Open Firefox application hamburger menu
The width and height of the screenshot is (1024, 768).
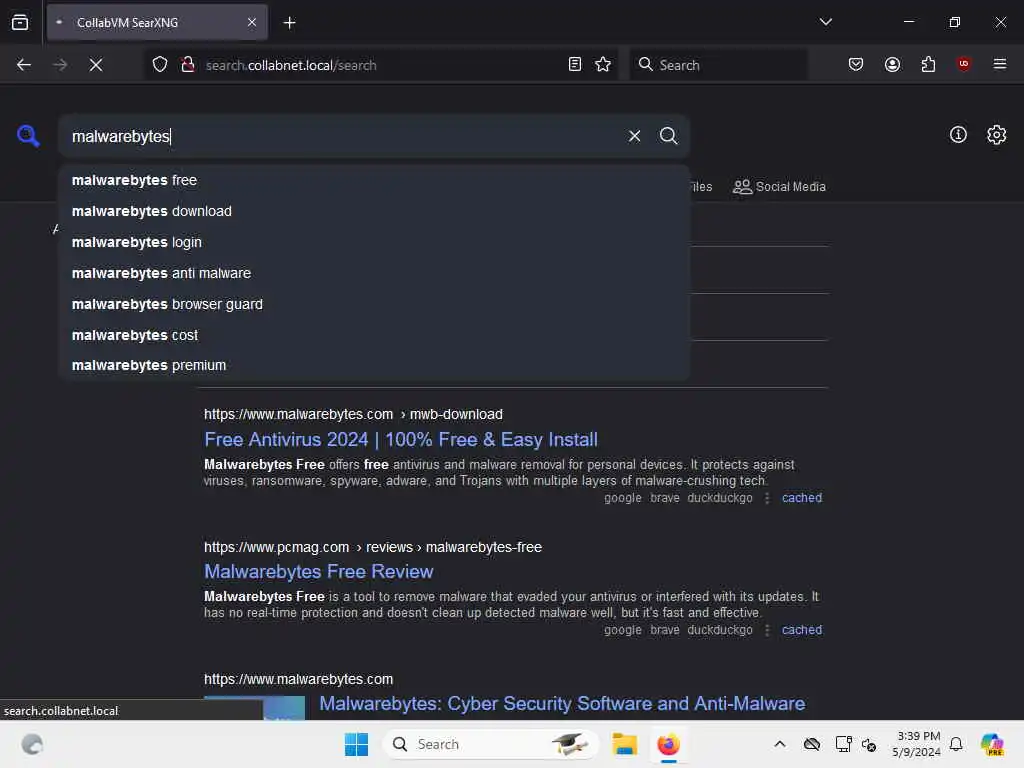point(999,64)
